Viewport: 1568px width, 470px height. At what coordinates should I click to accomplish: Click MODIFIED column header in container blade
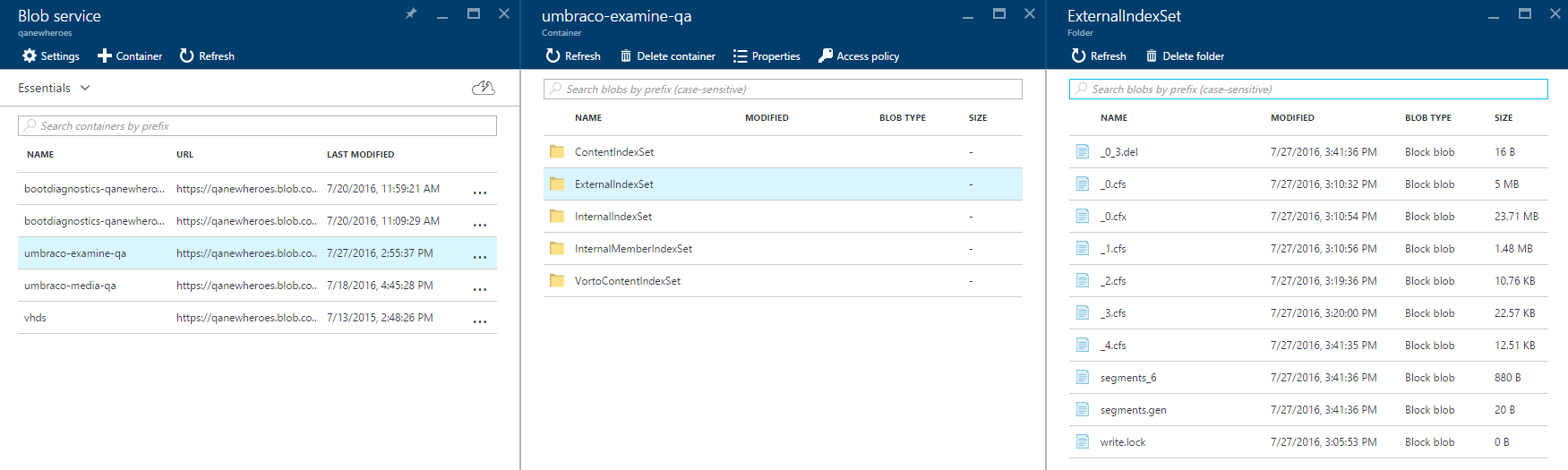click(x=767, y=117)
